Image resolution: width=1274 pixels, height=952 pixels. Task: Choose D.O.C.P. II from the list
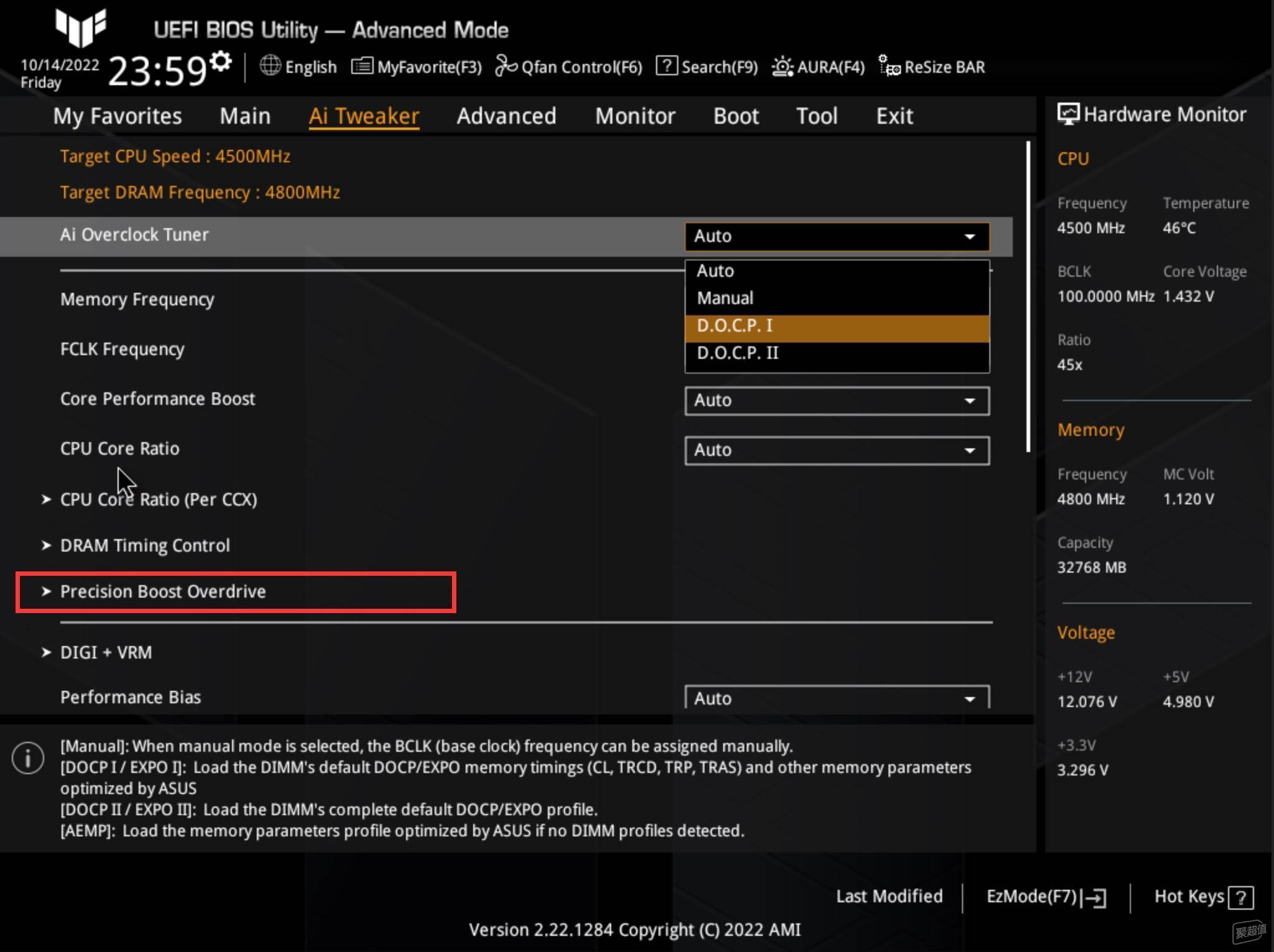[837, 353]
